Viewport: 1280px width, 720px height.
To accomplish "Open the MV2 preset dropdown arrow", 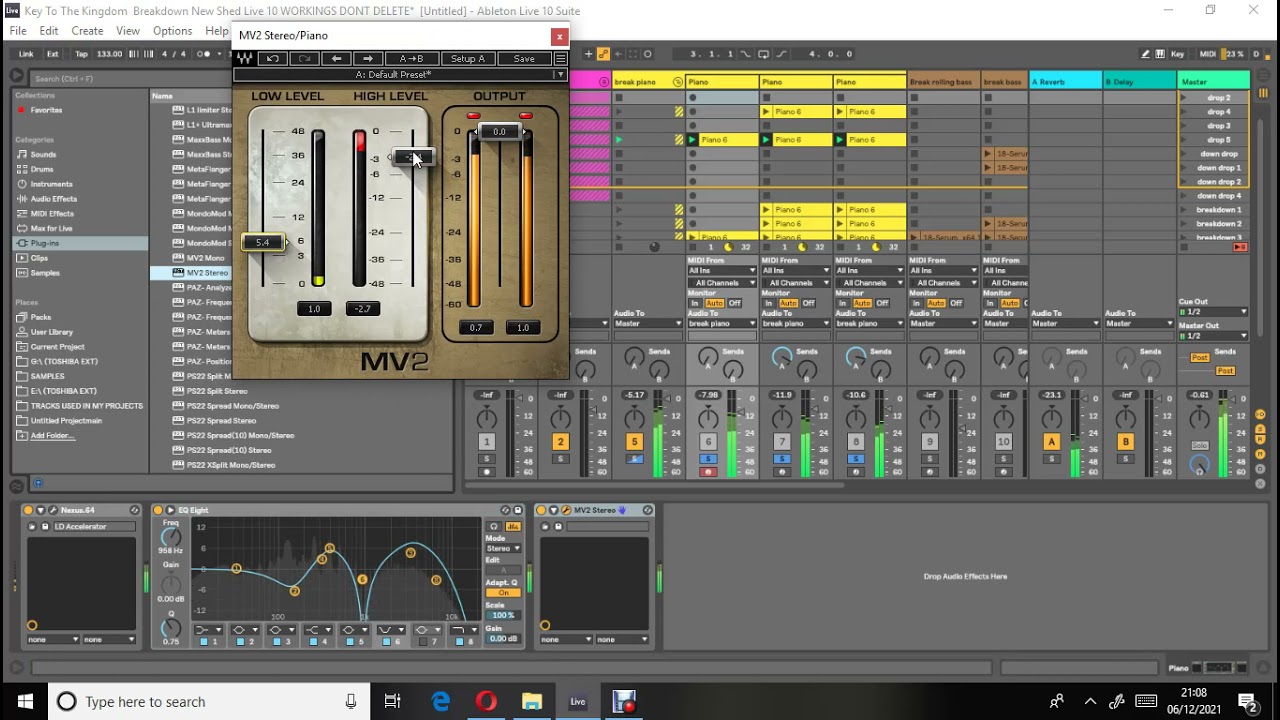I will click(561, 74).
